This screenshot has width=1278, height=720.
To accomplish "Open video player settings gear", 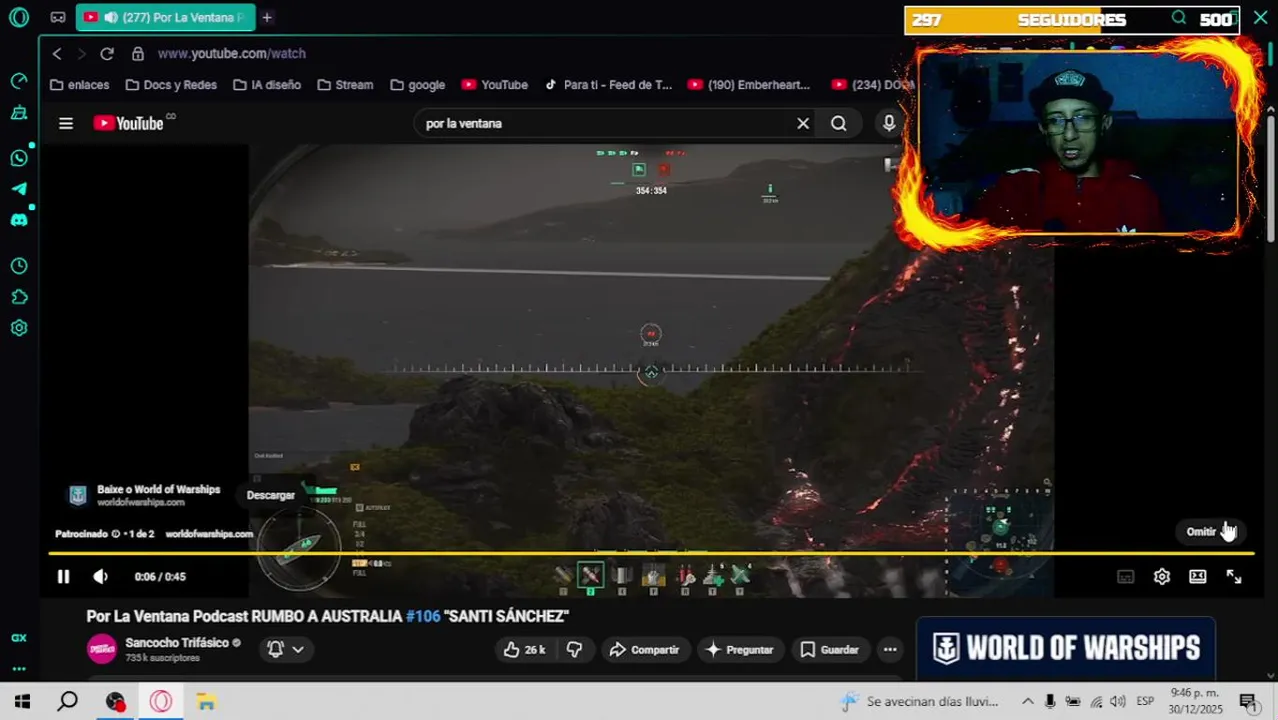I will [1162, 577].
